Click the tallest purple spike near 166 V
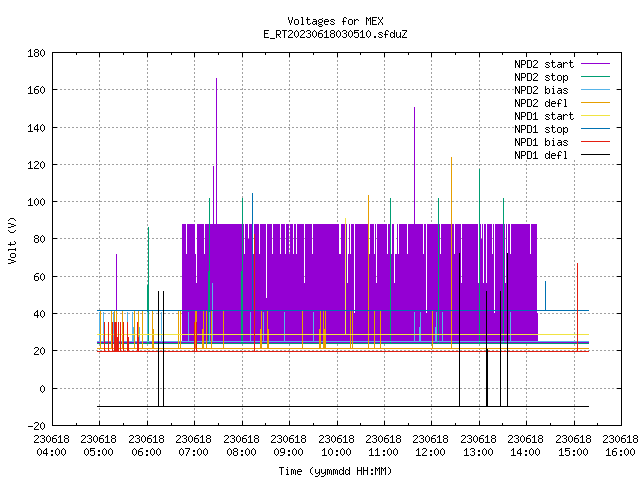Image resolution: width=640 pixels, height=480 pixels. 216,151
